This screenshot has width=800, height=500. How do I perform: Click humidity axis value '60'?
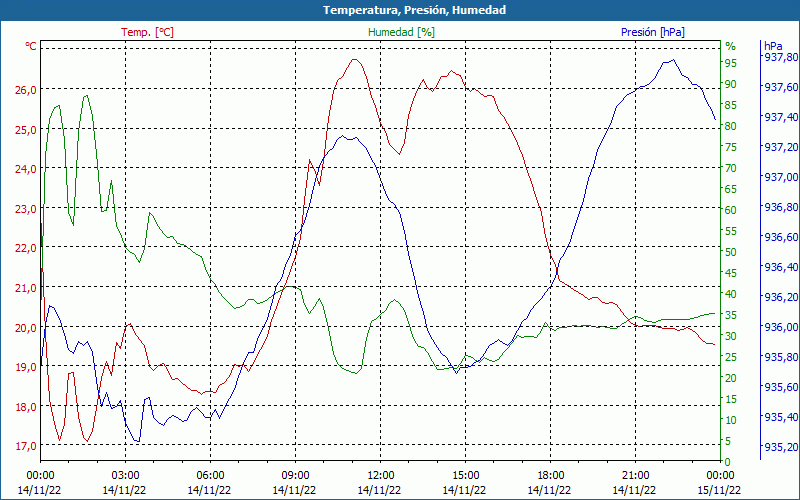pyautogui.click(x=731, y=210)
